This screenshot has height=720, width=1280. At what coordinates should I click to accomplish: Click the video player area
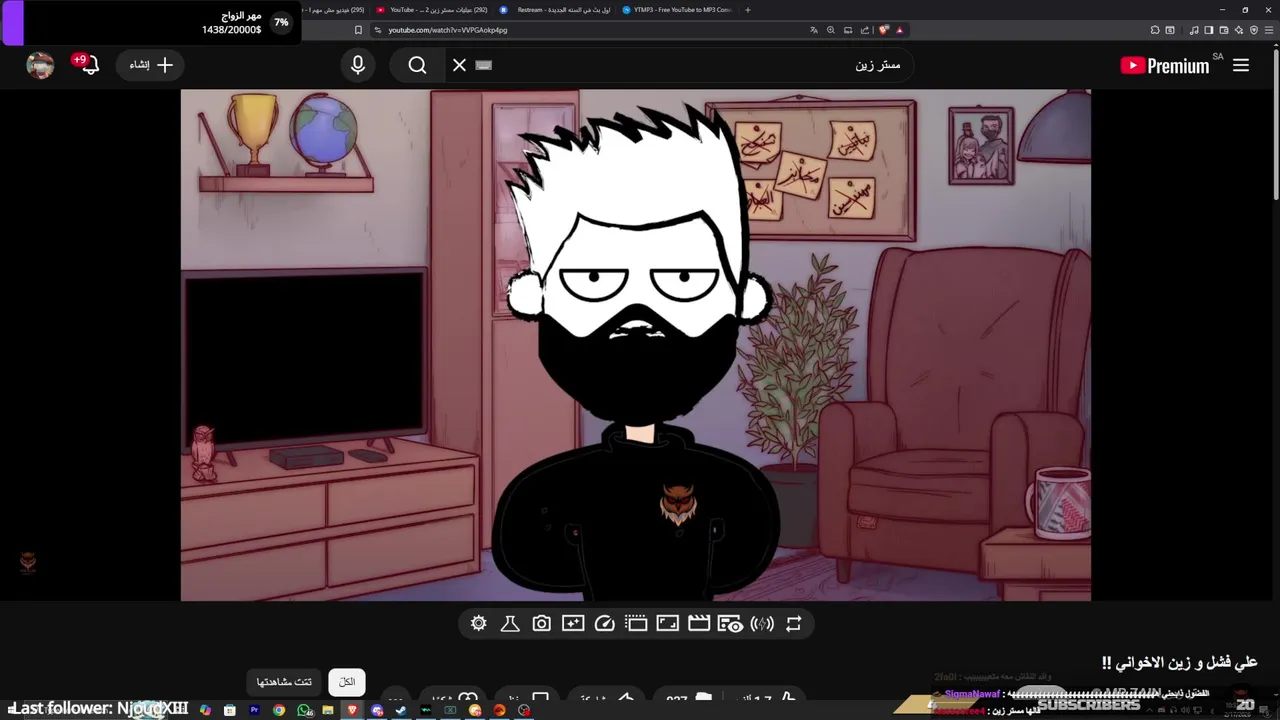coord(636,345)
